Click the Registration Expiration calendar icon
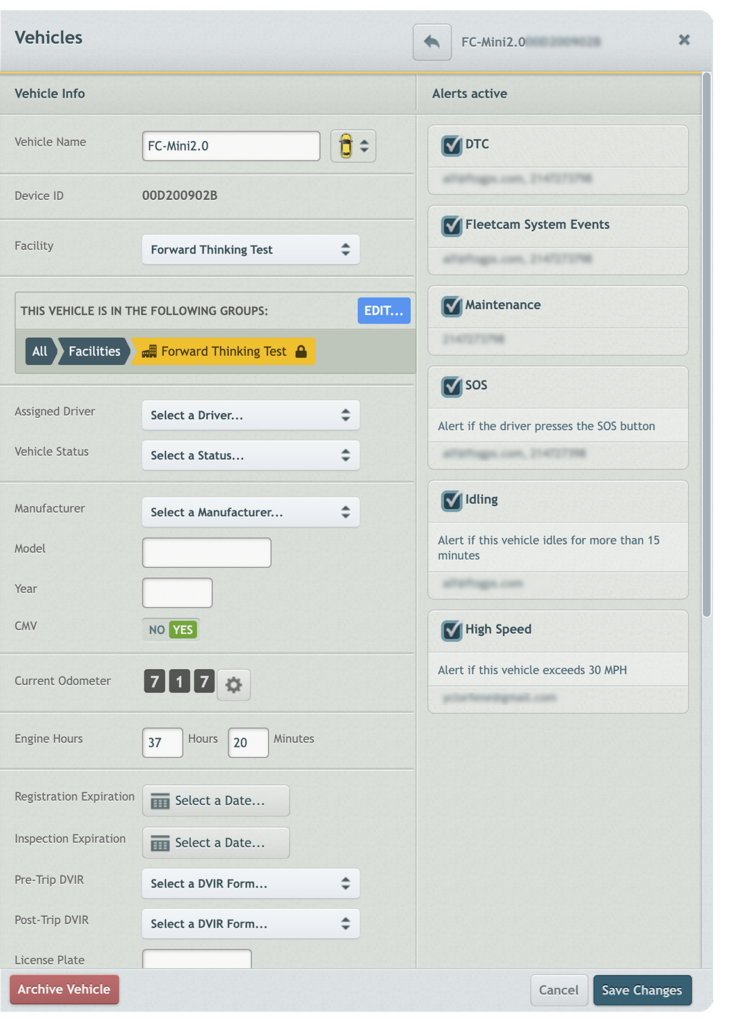This screenshot has width=742, height=1024. (160, 801)
